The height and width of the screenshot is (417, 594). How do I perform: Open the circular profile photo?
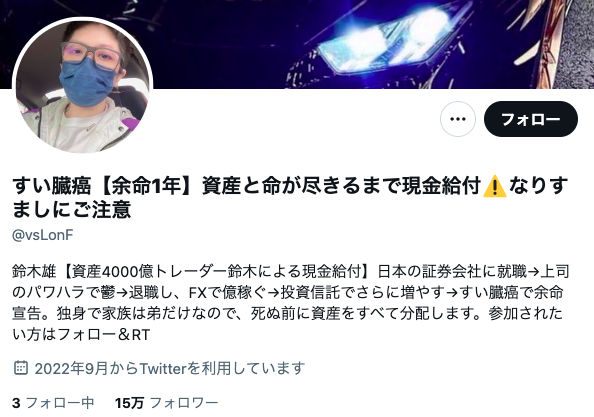(x=83, y=86)
